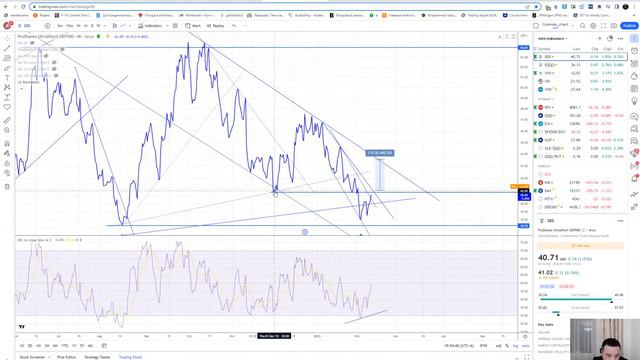Open the favorite indicators dropdown arrow

[x=167, y=26]
